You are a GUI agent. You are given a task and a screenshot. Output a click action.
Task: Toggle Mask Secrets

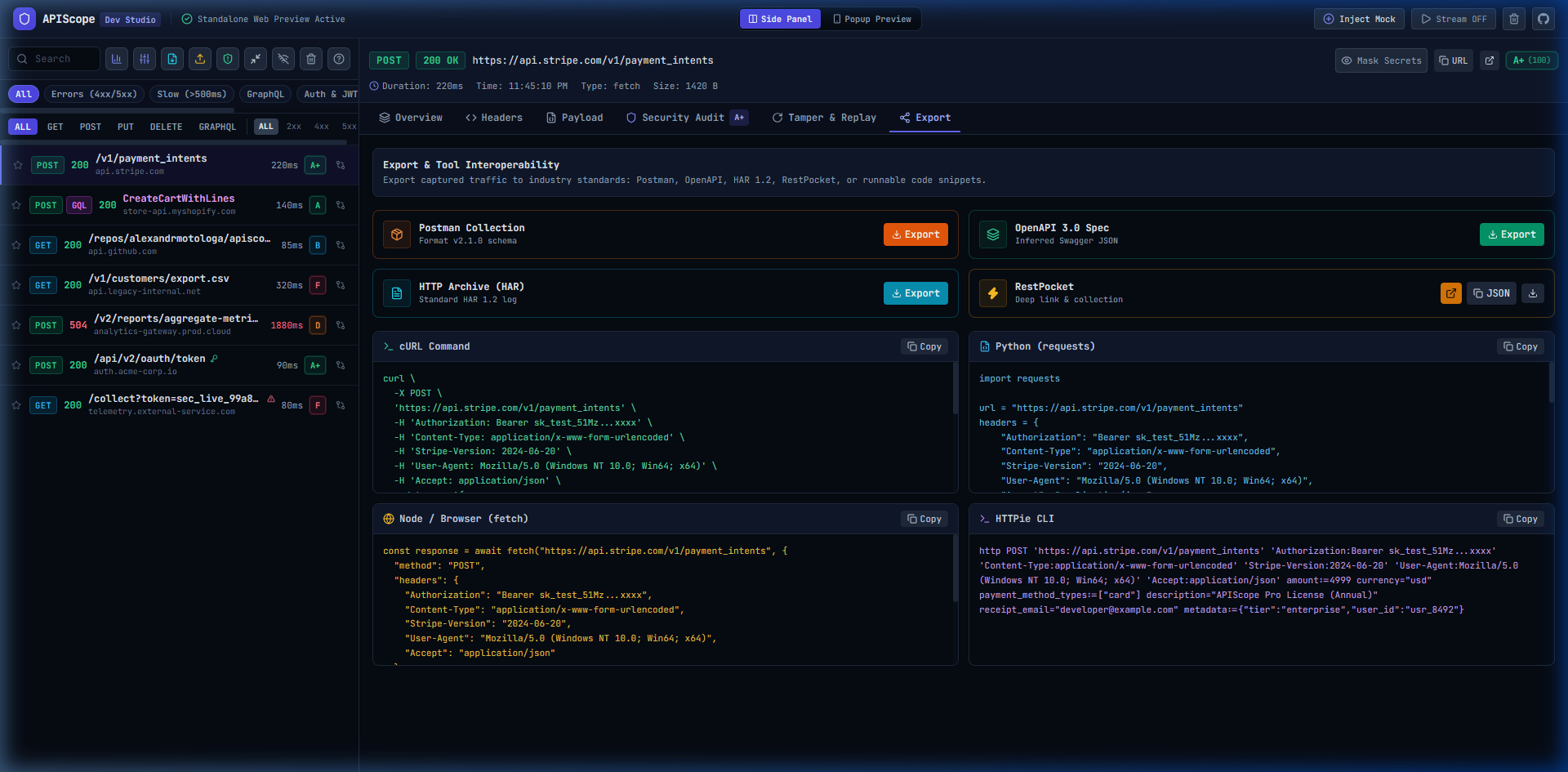1382,60
